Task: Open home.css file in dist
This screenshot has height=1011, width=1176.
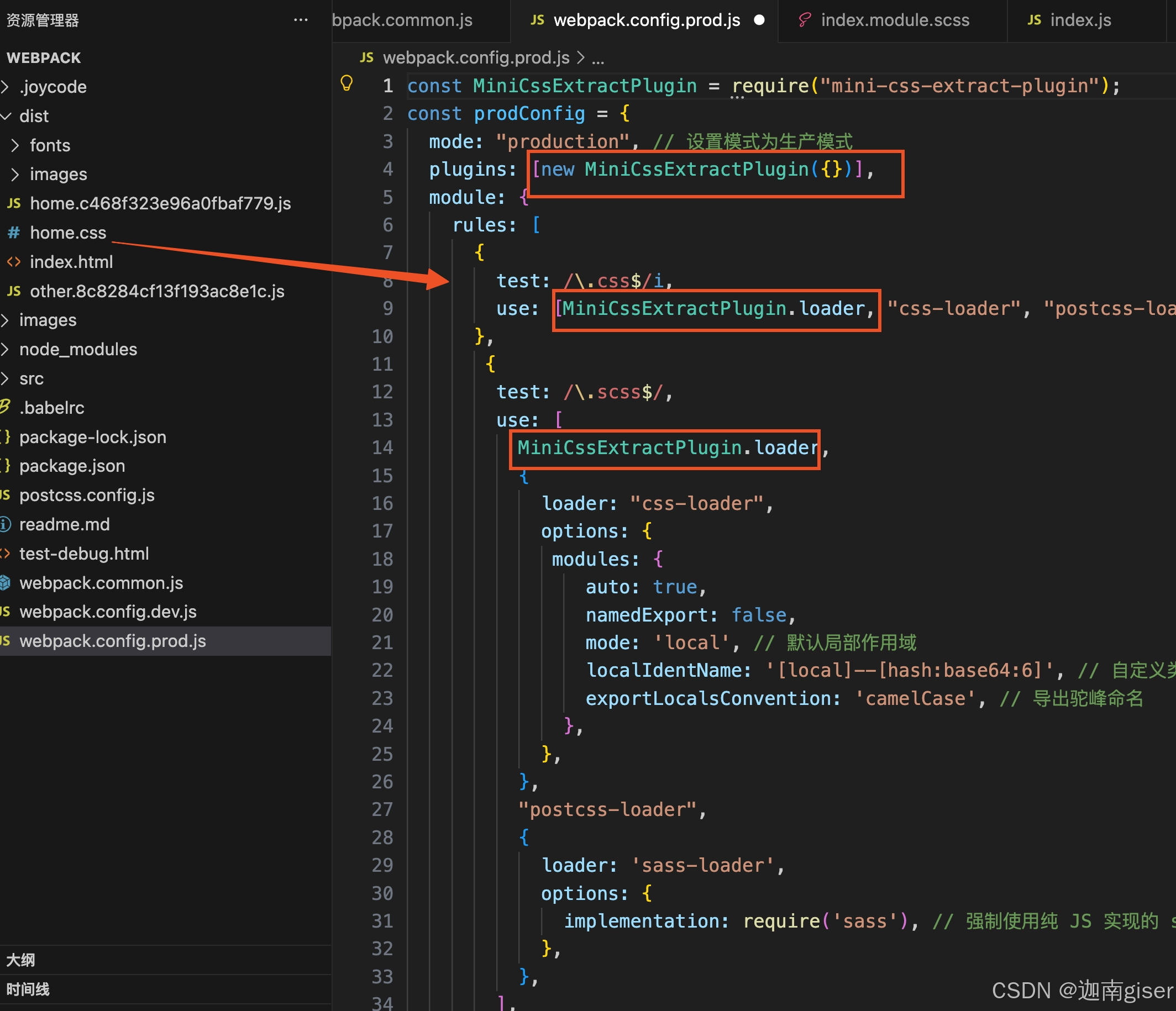Action: [67, 233]
